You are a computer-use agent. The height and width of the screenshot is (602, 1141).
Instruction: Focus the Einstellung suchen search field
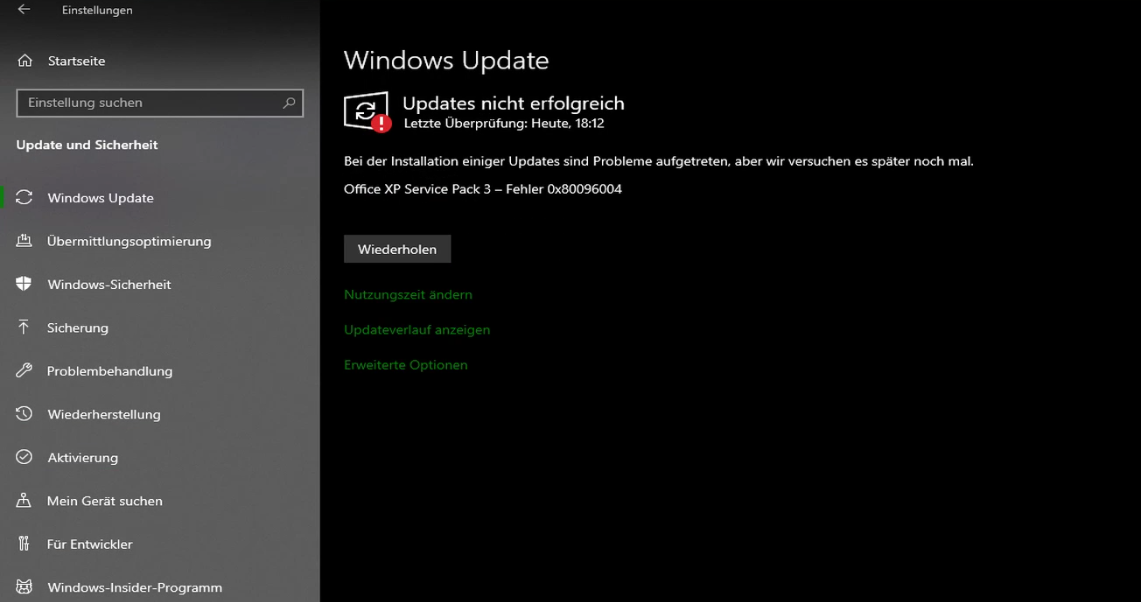tap(159, 103)
